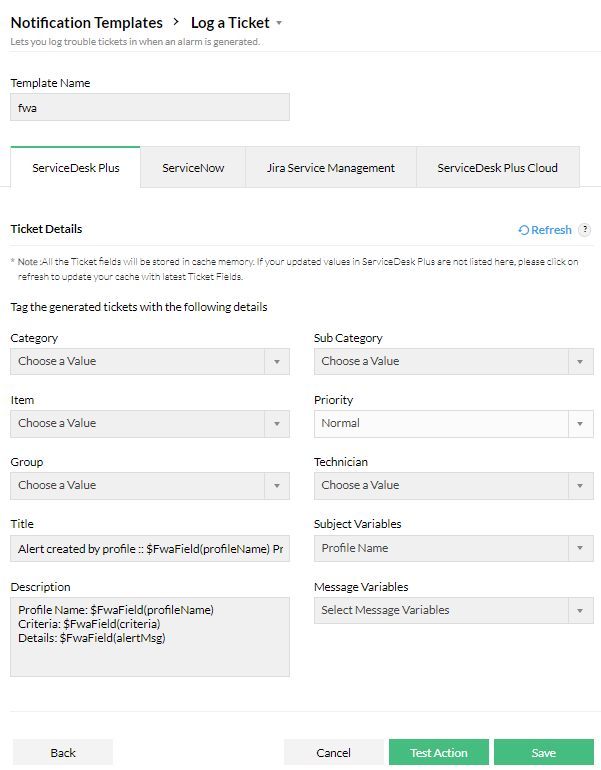Switch to the ServiceNow tab
This screenshot has height=770, width=601.
(x=193, y=168)
